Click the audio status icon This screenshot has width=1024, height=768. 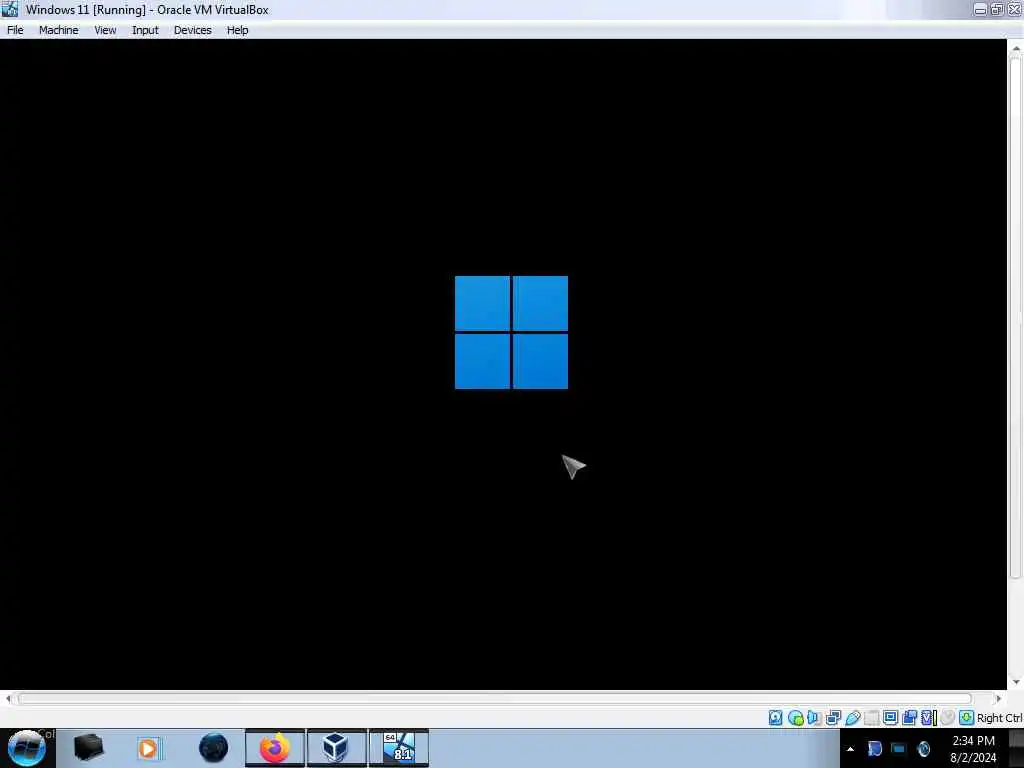click(814, 718)
